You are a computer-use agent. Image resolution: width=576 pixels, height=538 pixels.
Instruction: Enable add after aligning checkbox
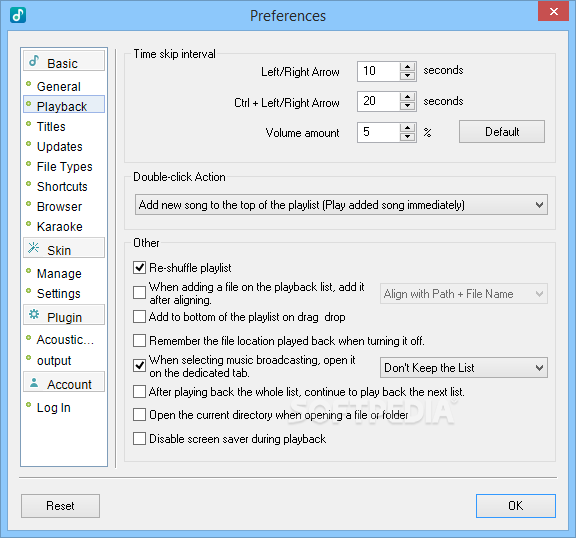tap(140, 293)
